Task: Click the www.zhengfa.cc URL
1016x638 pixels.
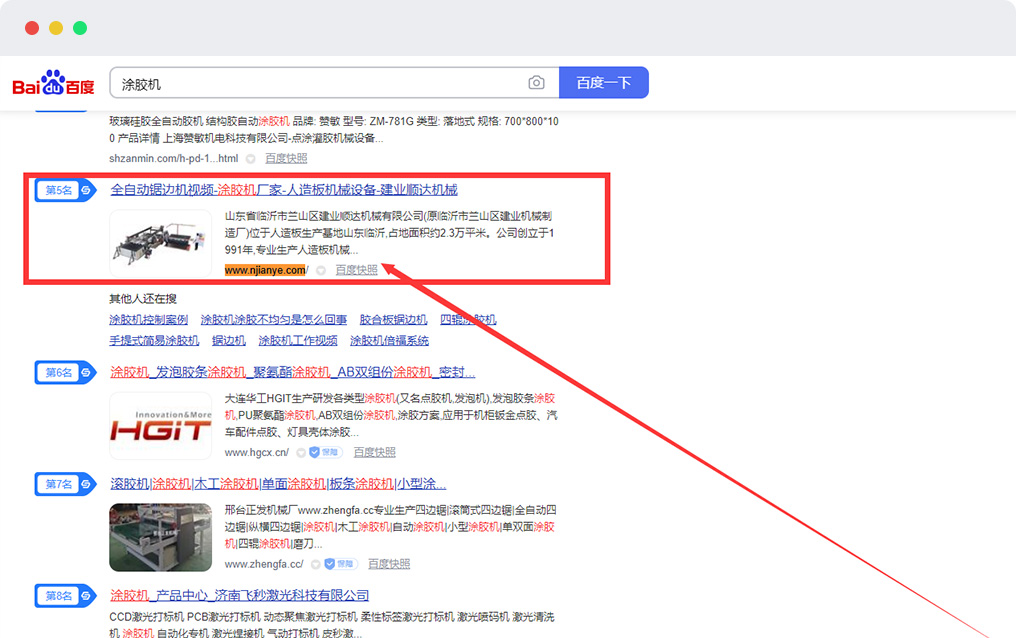Action: point(264,564)
